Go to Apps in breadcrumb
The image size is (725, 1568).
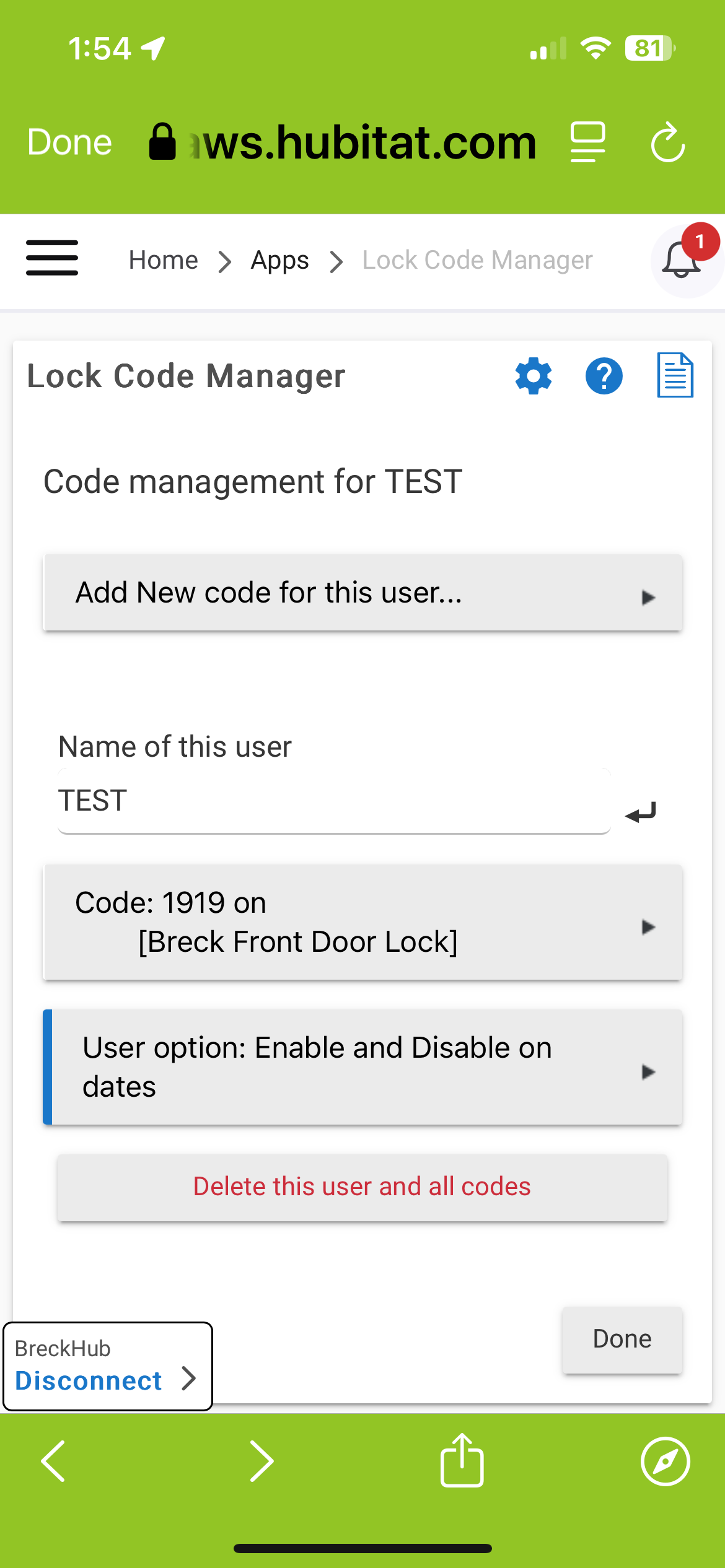click(x=279, y=260)
